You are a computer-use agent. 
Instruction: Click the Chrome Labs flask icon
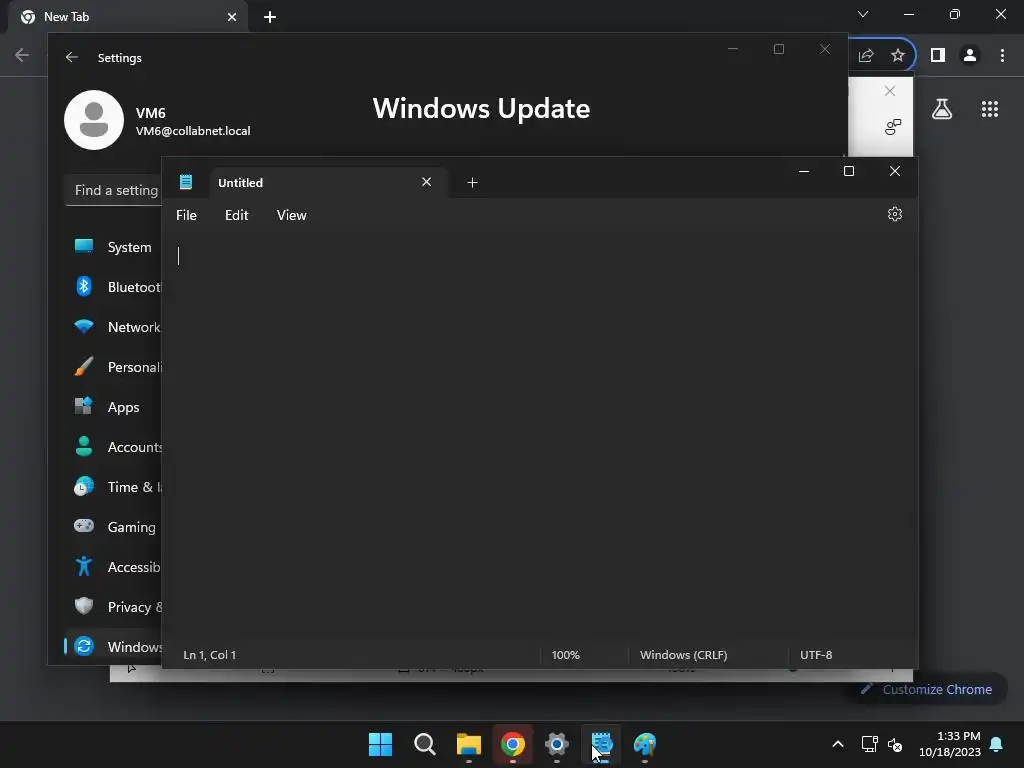click(942, 109)
